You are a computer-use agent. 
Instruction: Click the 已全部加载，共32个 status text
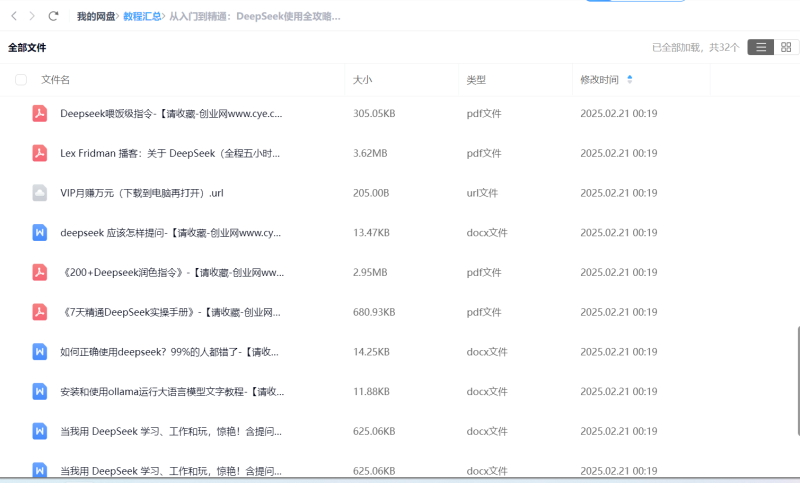point(695,47)
